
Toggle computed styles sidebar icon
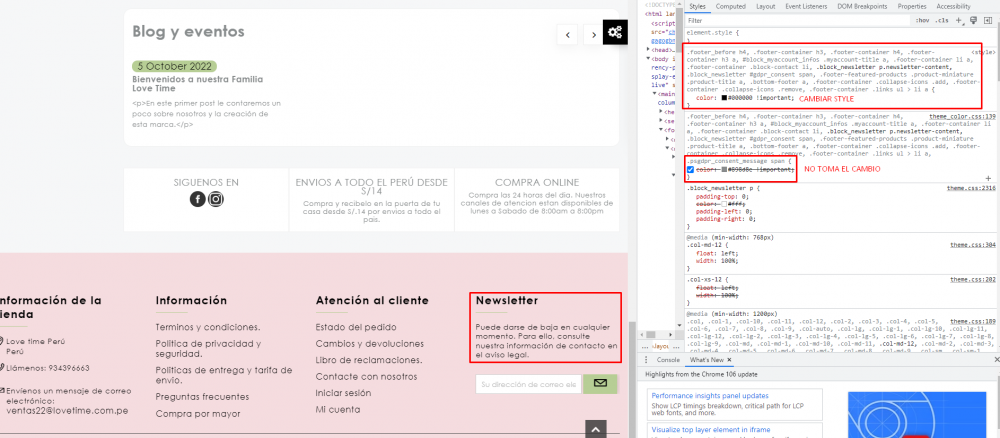988,20
